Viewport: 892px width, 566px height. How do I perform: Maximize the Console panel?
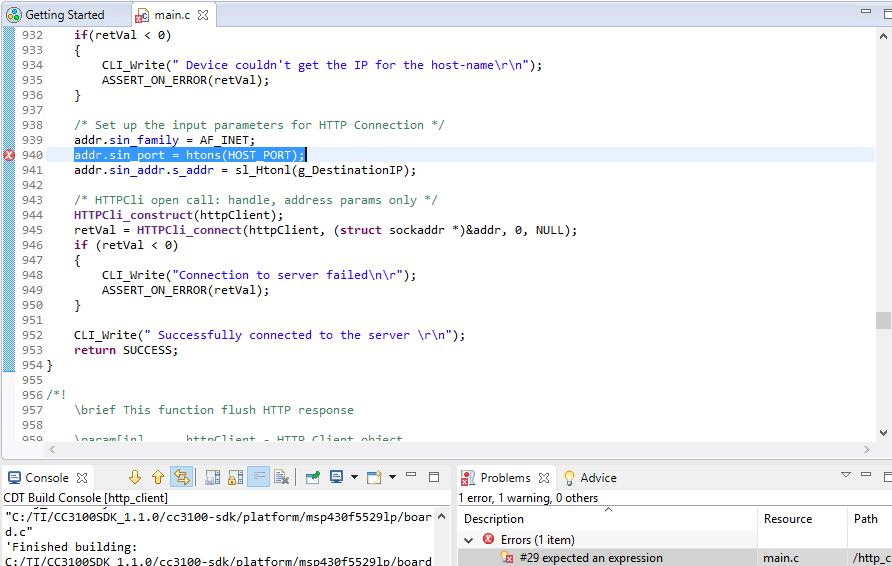point(434,477)
